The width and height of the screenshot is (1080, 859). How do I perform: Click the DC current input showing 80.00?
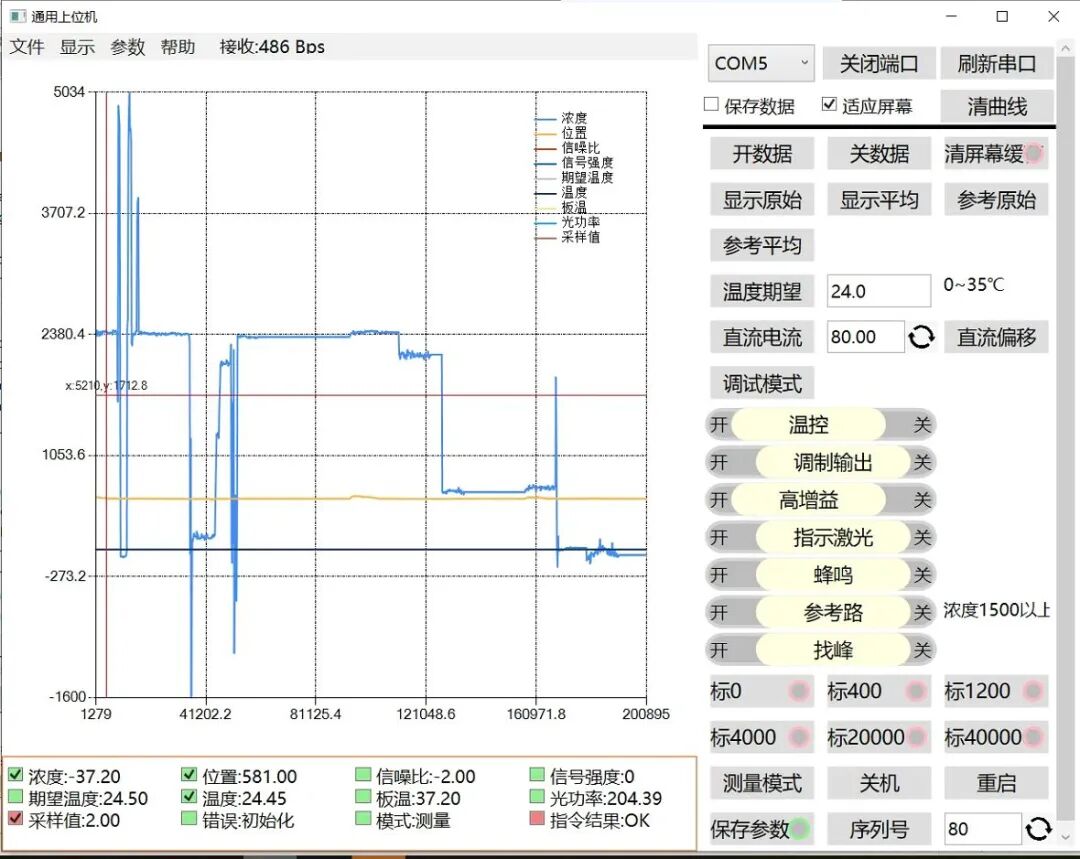tap(866, 337)
